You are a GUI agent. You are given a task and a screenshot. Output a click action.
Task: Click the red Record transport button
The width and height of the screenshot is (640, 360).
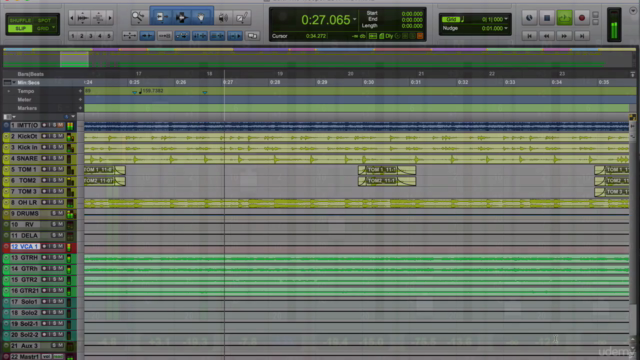[x=582, y=18]
